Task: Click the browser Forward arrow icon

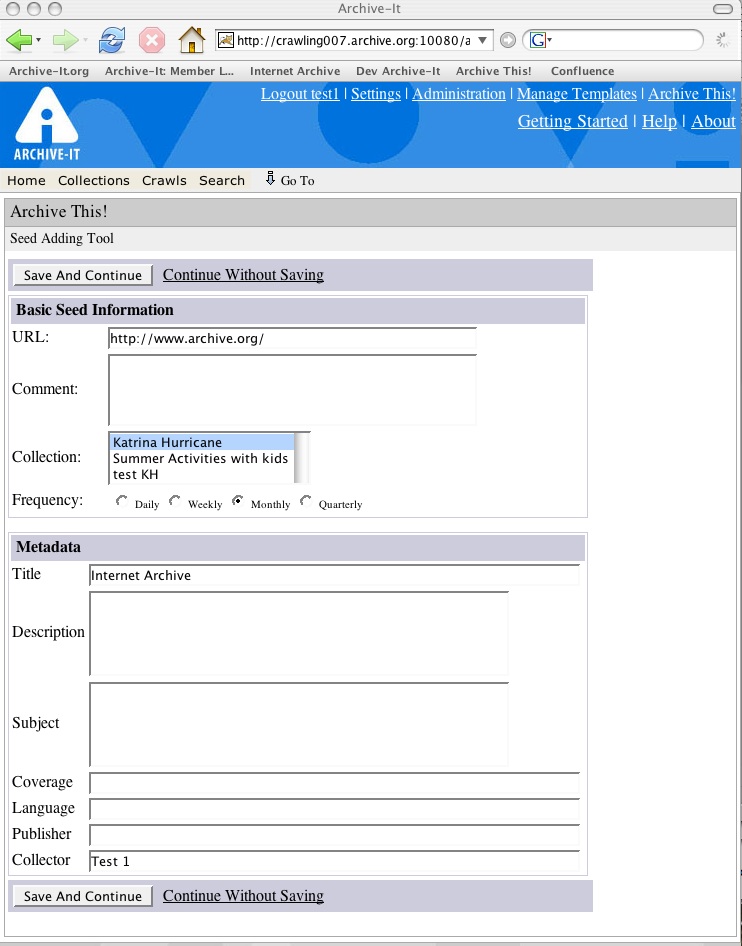Action: [65, 40]
